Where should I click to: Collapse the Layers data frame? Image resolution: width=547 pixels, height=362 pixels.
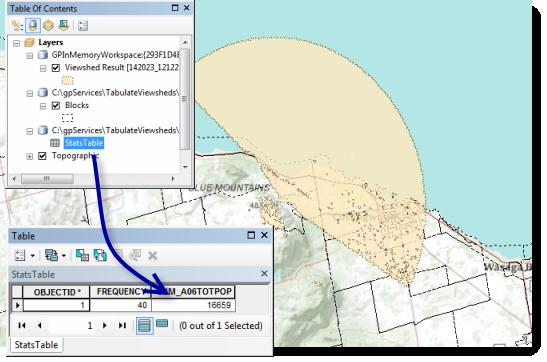[16, 43]
